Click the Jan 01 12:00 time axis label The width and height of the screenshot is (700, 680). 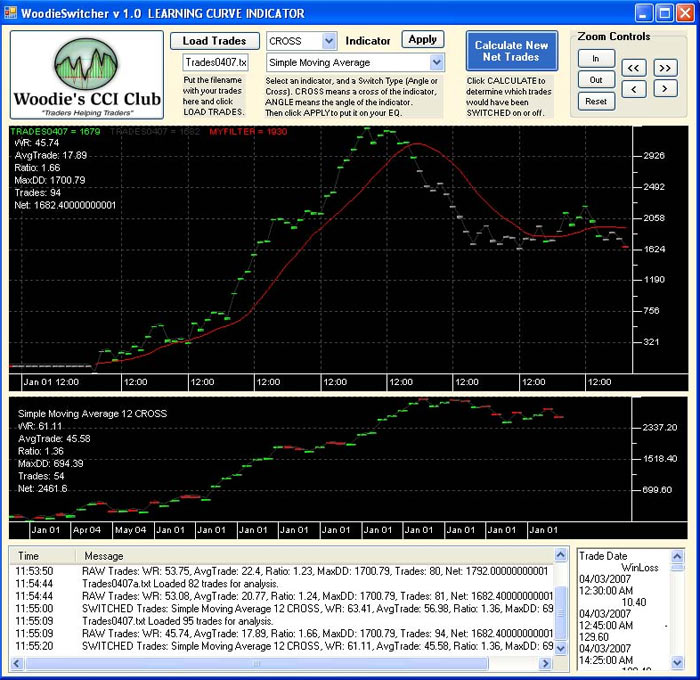click(51, 382)
